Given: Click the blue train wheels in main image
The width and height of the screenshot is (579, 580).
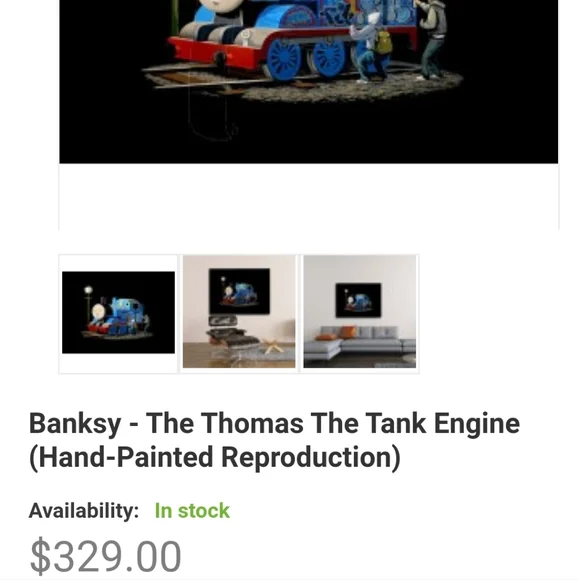Looking at the screenshot, I should click(306, 57).
